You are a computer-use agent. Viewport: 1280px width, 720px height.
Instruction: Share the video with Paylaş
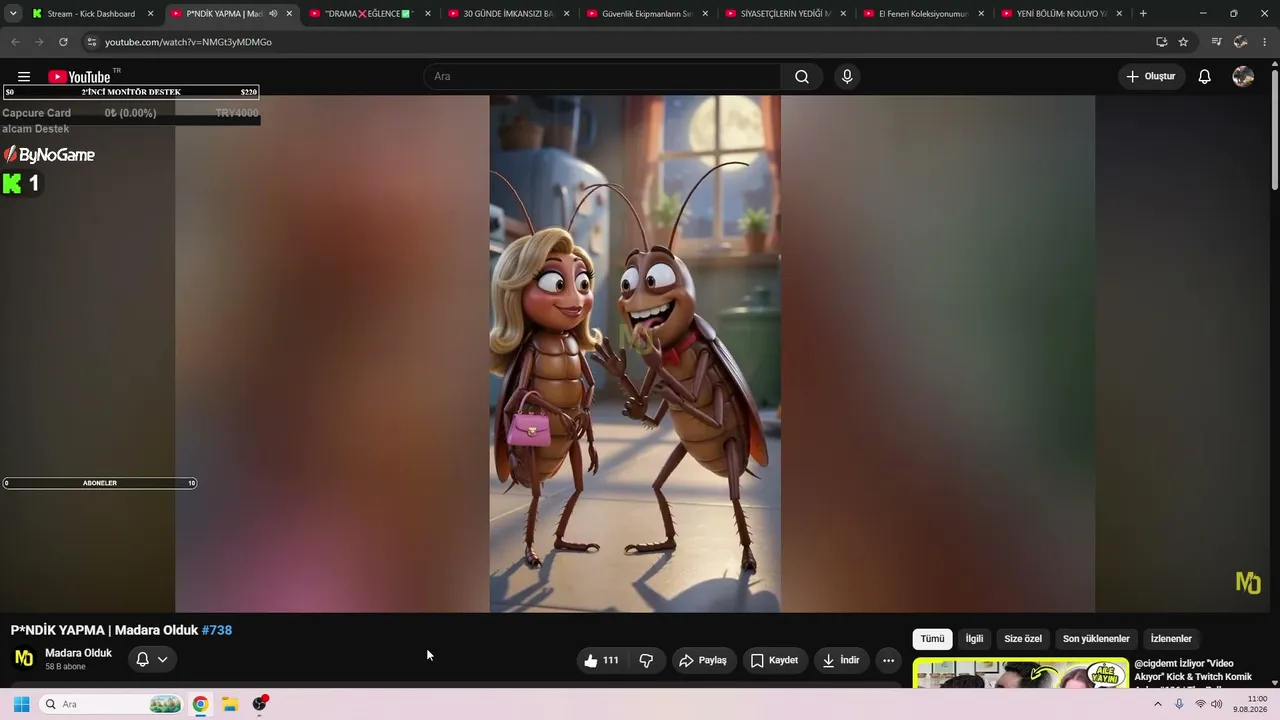[x=703, y=660]
